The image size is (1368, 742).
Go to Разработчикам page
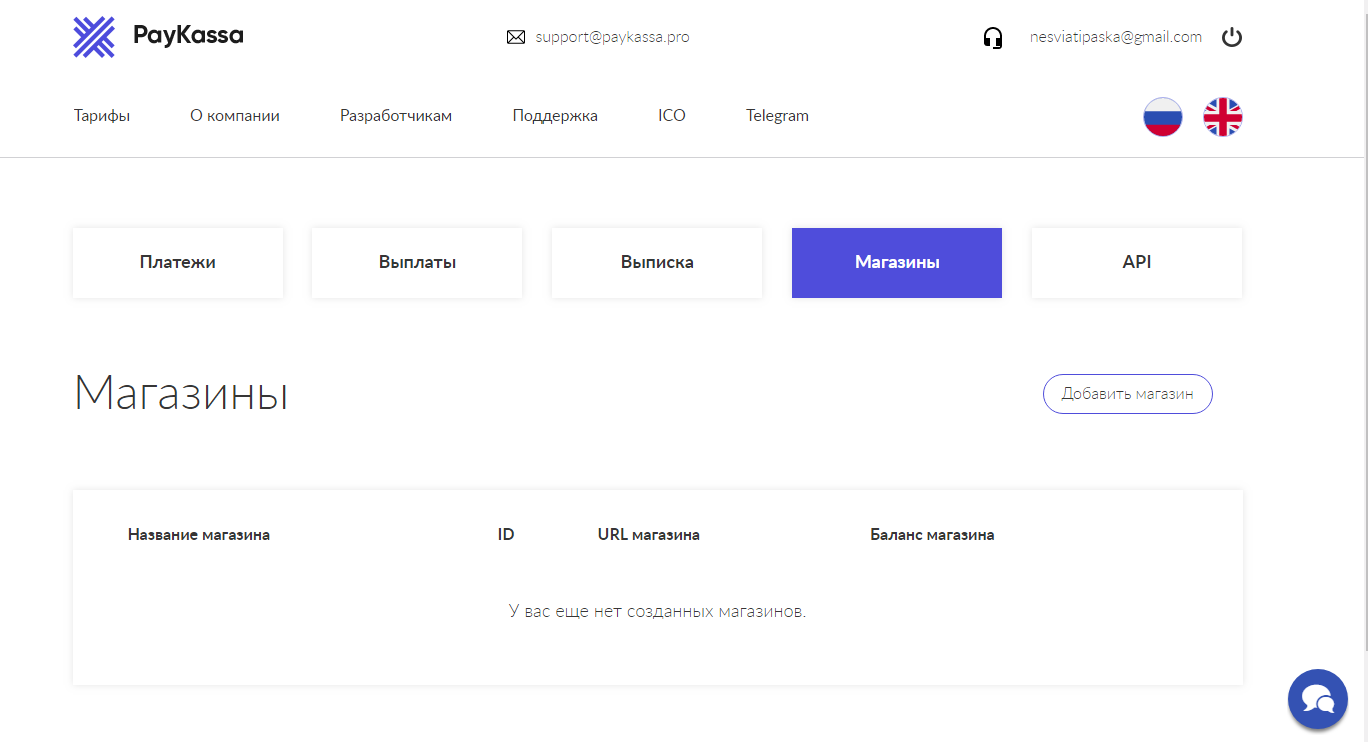396,115
